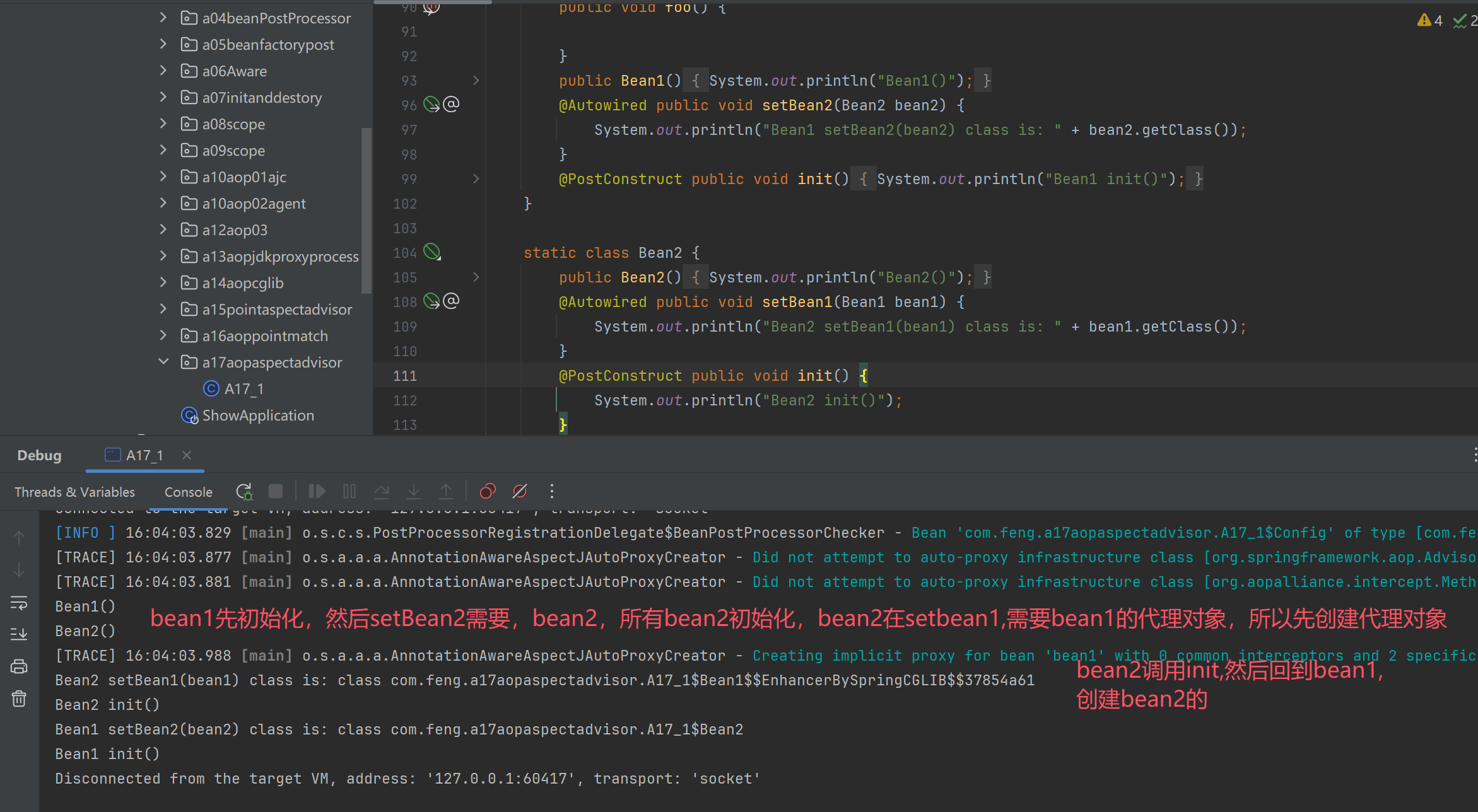Rerun the A17_1 debug session
Viewport: 1478px width, 812px height.
[x=244, y=492]
